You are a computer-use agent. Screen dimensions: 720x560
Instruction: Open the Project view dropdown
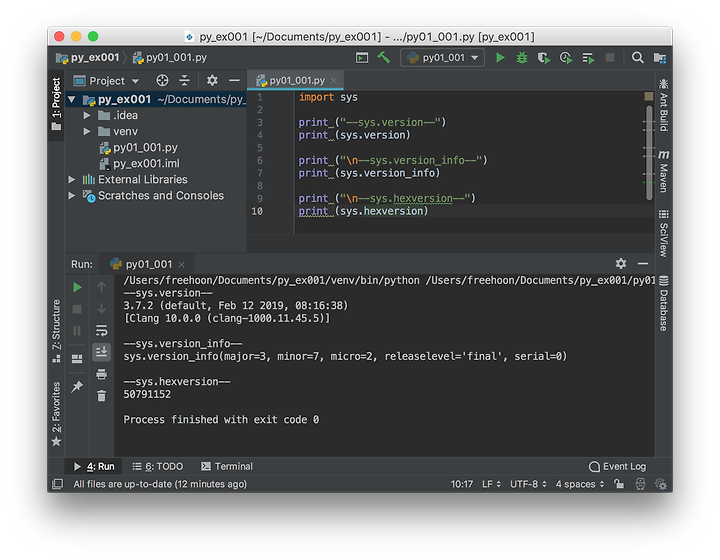tap(107, 81)
